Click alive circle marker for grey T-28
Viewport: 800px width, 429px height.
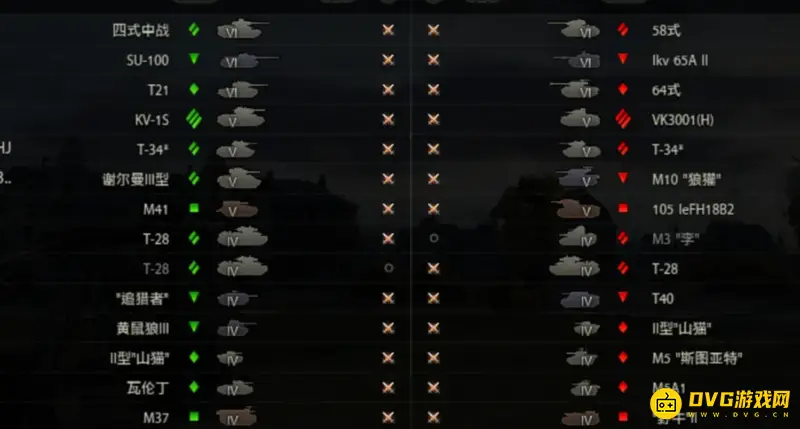point(389,268)
